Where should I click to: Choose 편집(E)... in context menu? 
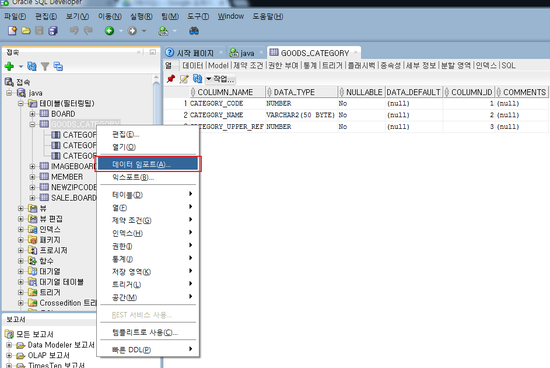click(x=148, y=134)
